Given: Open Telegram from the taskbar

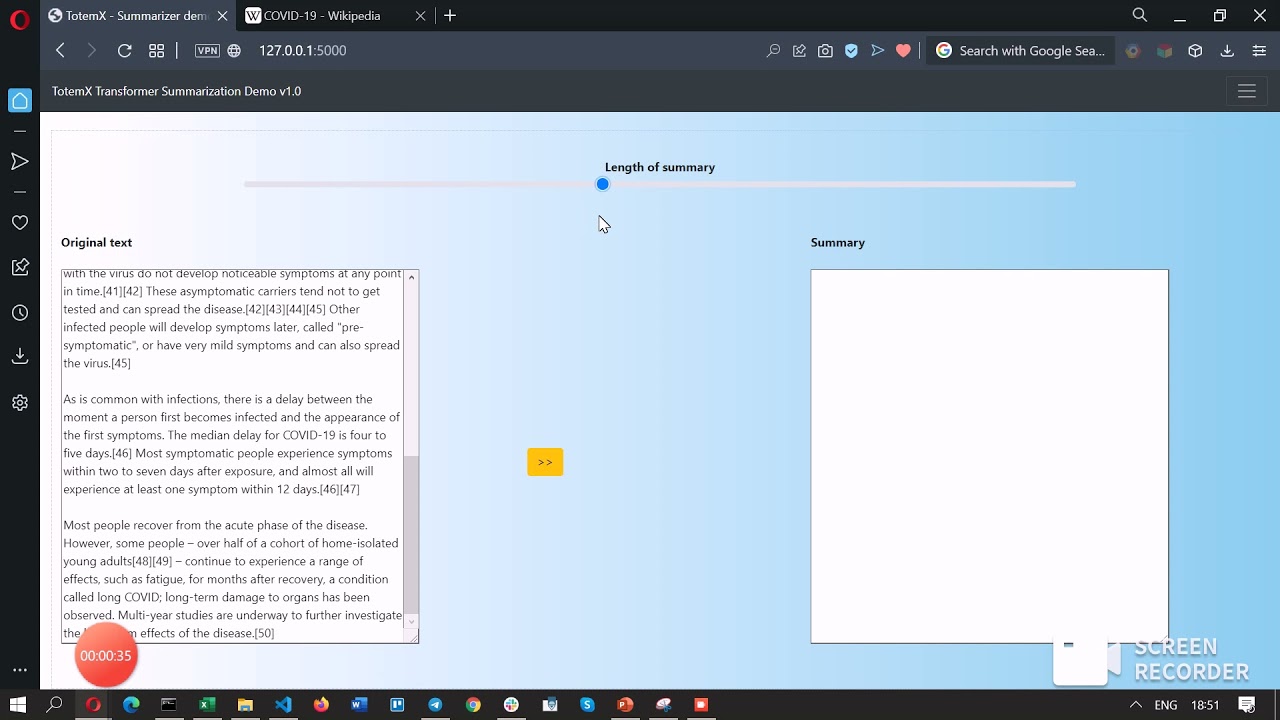Looking at the screenshot, I should [435, 705].
